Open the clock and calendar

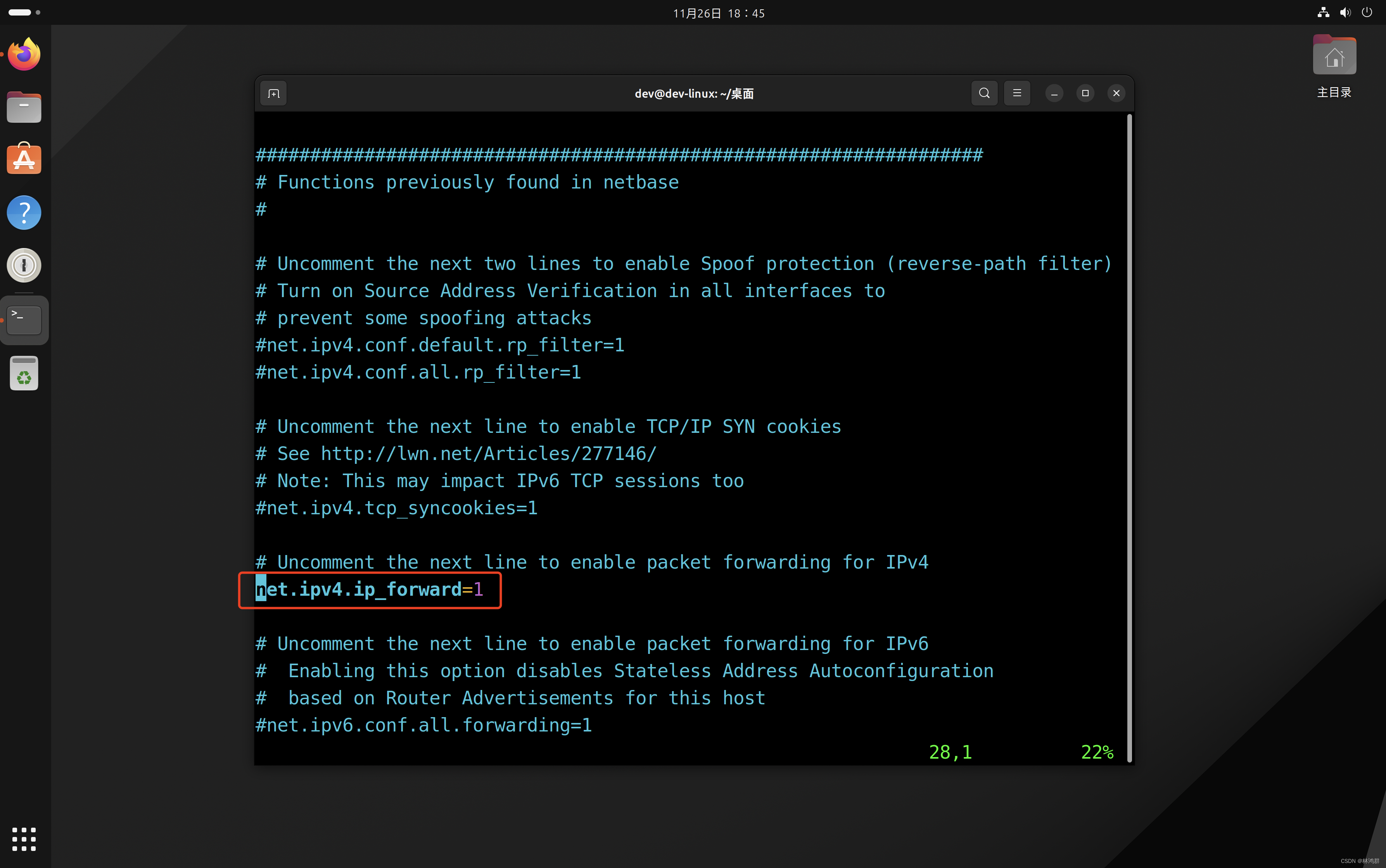[x=719, y=13]
